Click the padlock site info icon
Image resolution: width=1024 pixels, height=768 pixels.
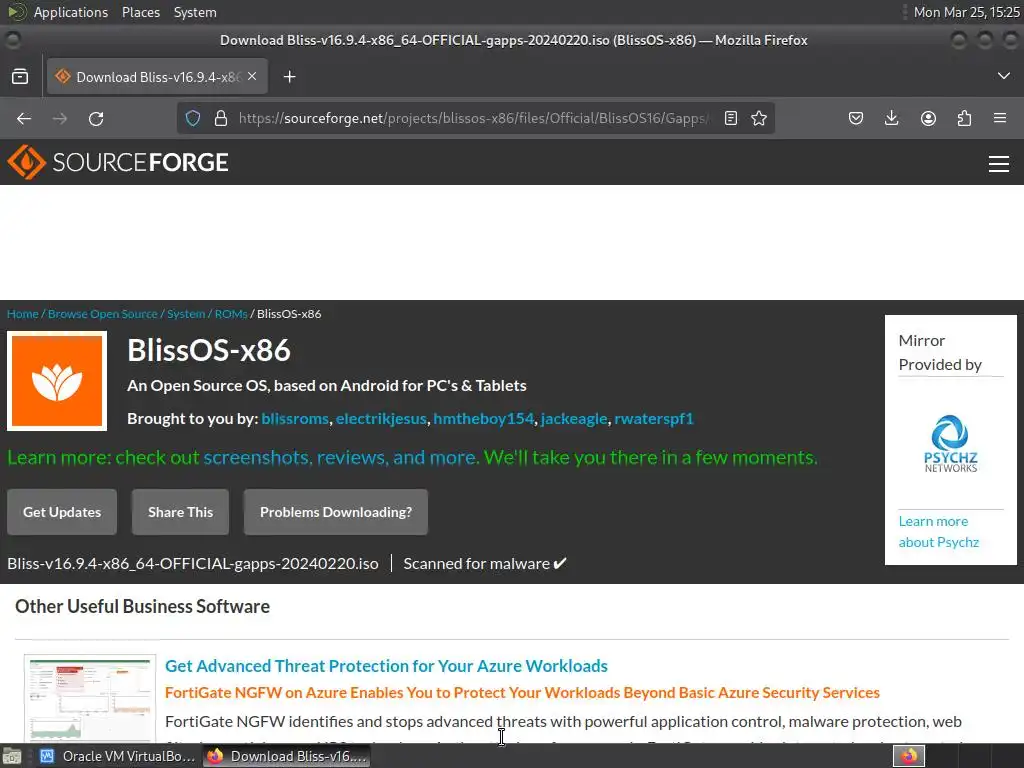pos(221,118)
